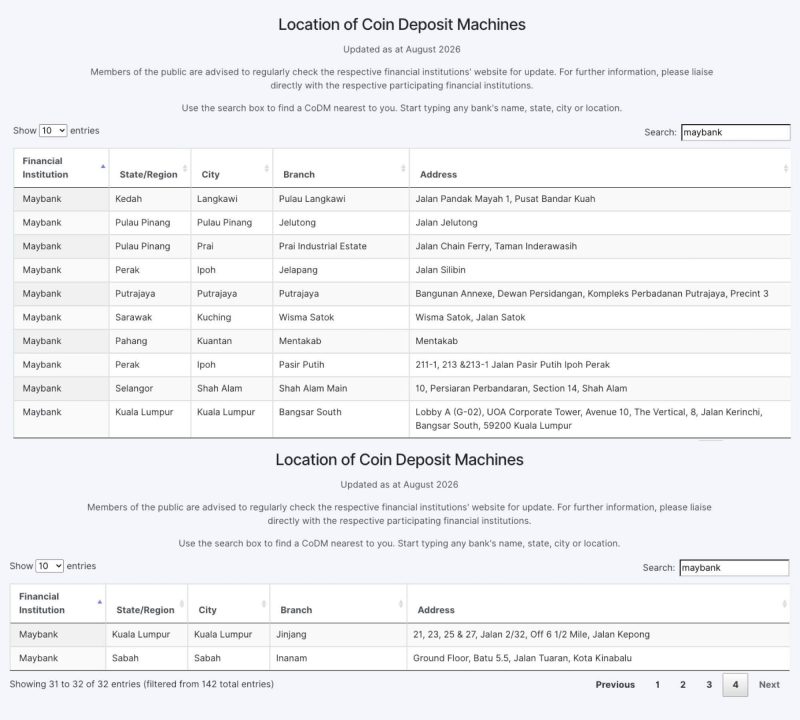Sort lower table by State/Region column

146,603
